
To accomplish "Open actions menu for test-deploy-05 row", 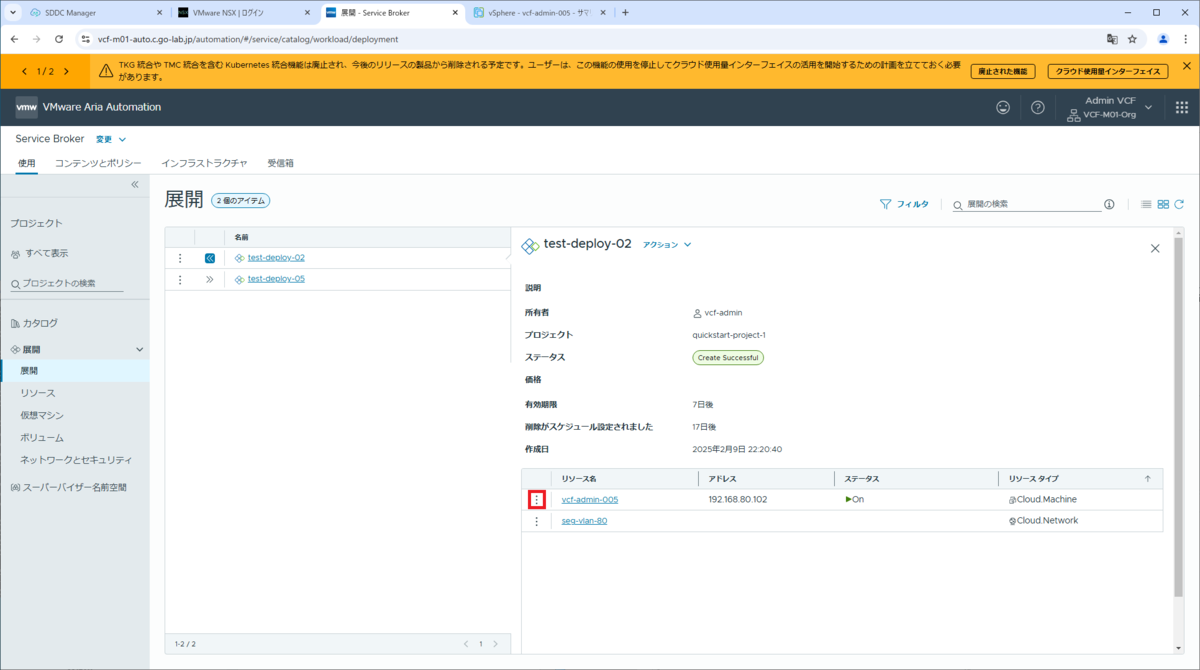I will pyautogui.click(x=180, y=280).
